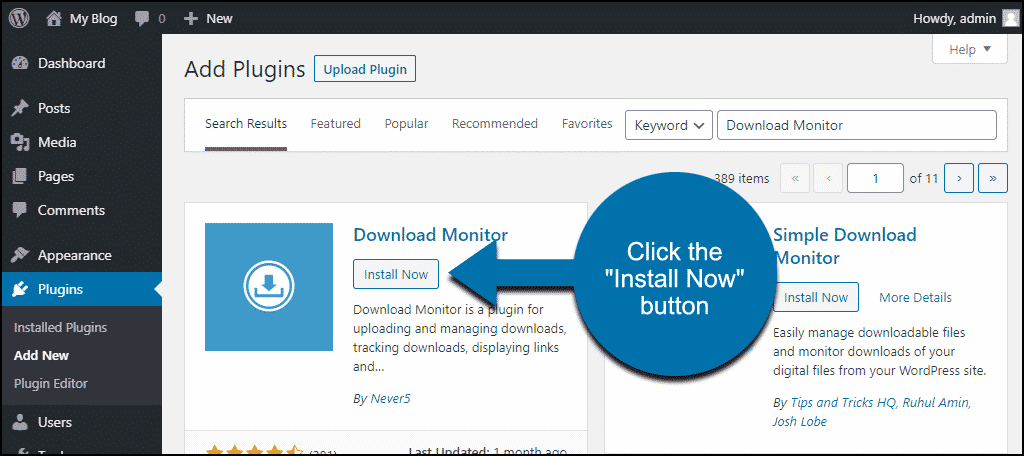Click the Download Monitor plugin thumbnail
The width and height of the screenshot is (1024, 456).
269,287
